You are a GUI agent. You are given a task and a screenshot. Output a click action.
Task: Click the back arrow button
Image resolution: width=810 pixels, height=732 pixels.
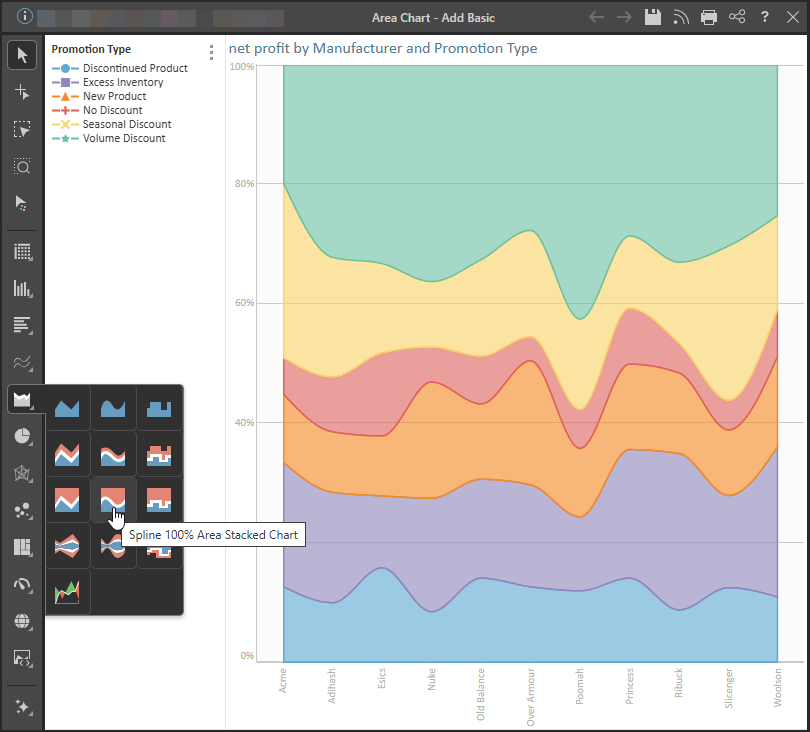[597, 17]
